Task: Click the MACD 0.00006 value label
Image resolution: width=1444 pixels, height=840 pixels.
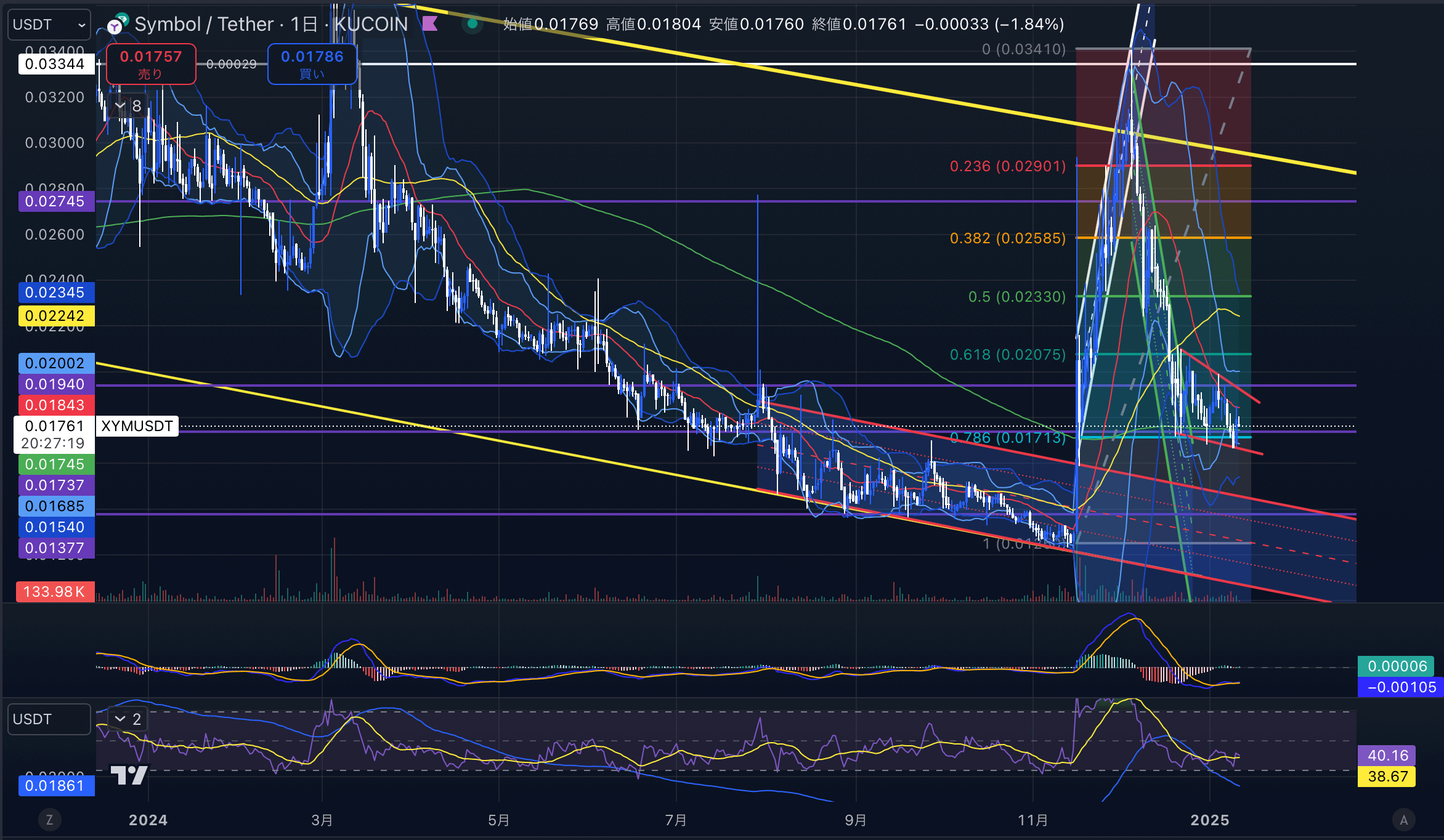Action: (1397, 666)
